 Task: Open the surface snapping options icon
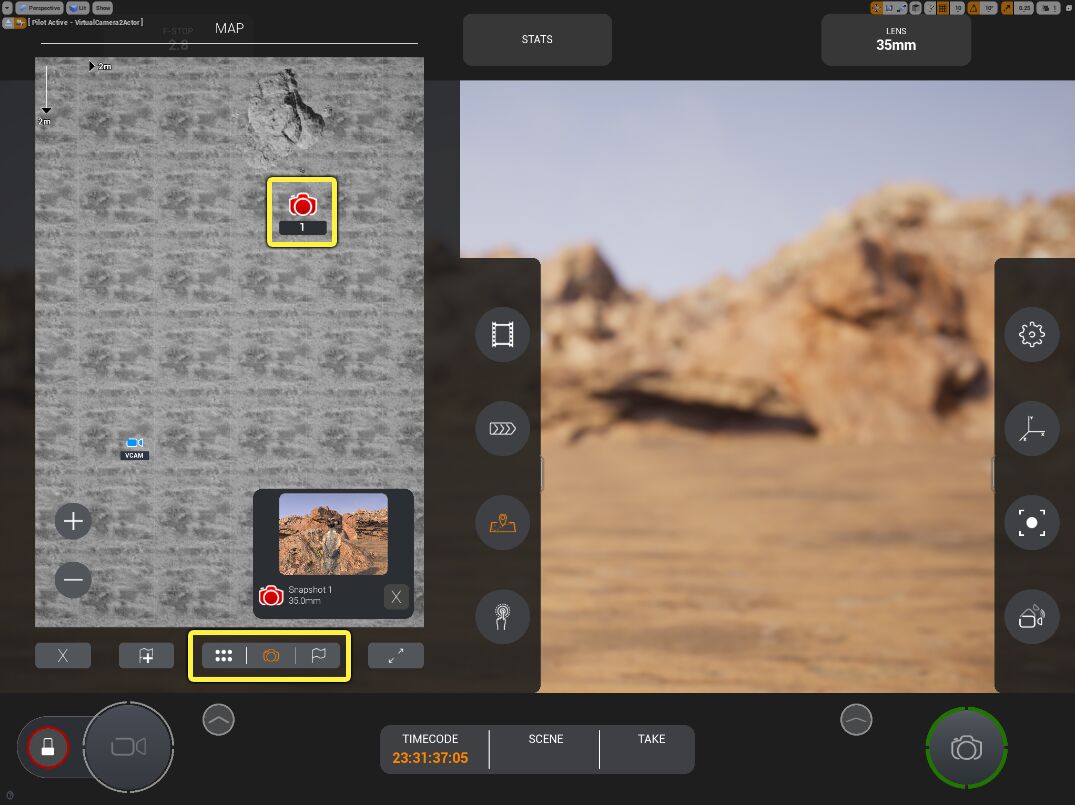930,8
